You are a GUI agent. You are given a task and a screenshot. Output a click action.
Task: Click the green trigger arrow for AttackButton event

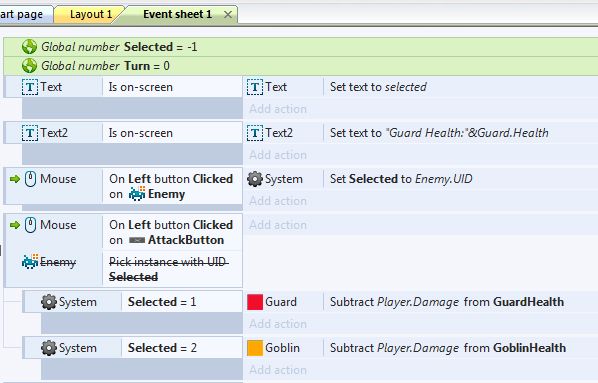[14, 225]
